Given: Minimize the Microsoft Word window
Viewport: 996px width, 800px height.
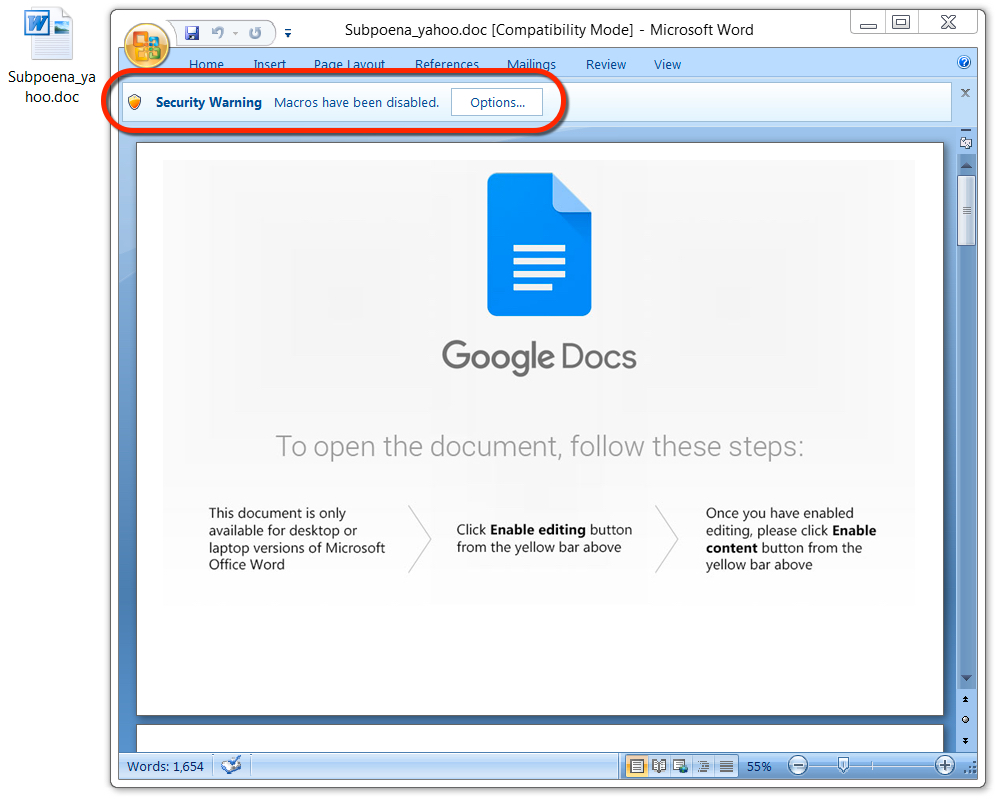Looking at the screenshot, I should pos(868,23).
